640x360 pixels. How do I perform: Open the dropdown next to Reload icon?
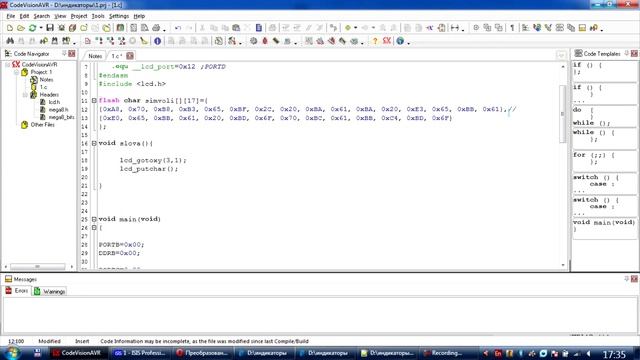41,28
